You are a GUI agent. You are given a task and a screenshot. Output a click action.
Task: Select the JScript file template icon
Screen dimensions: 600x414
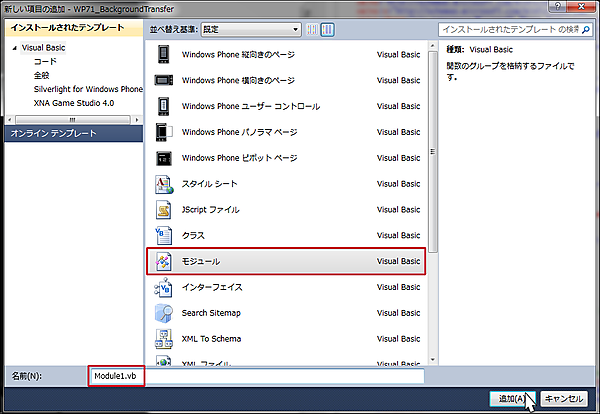pos(163,210)
